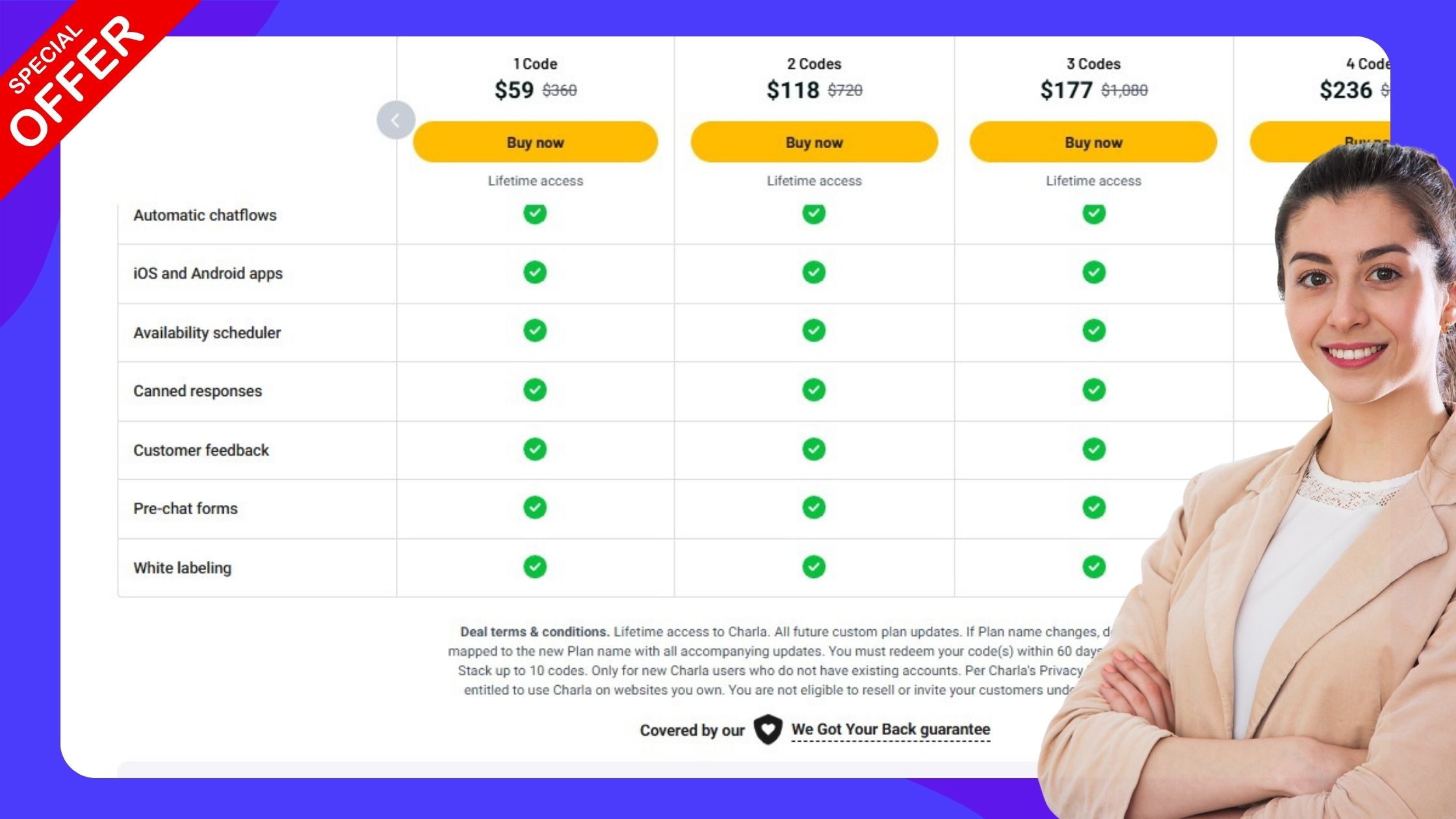Screen dimensions: 1456x819
Task: Select the $59 price of 1 Code plan
Action: pos(514,90)
